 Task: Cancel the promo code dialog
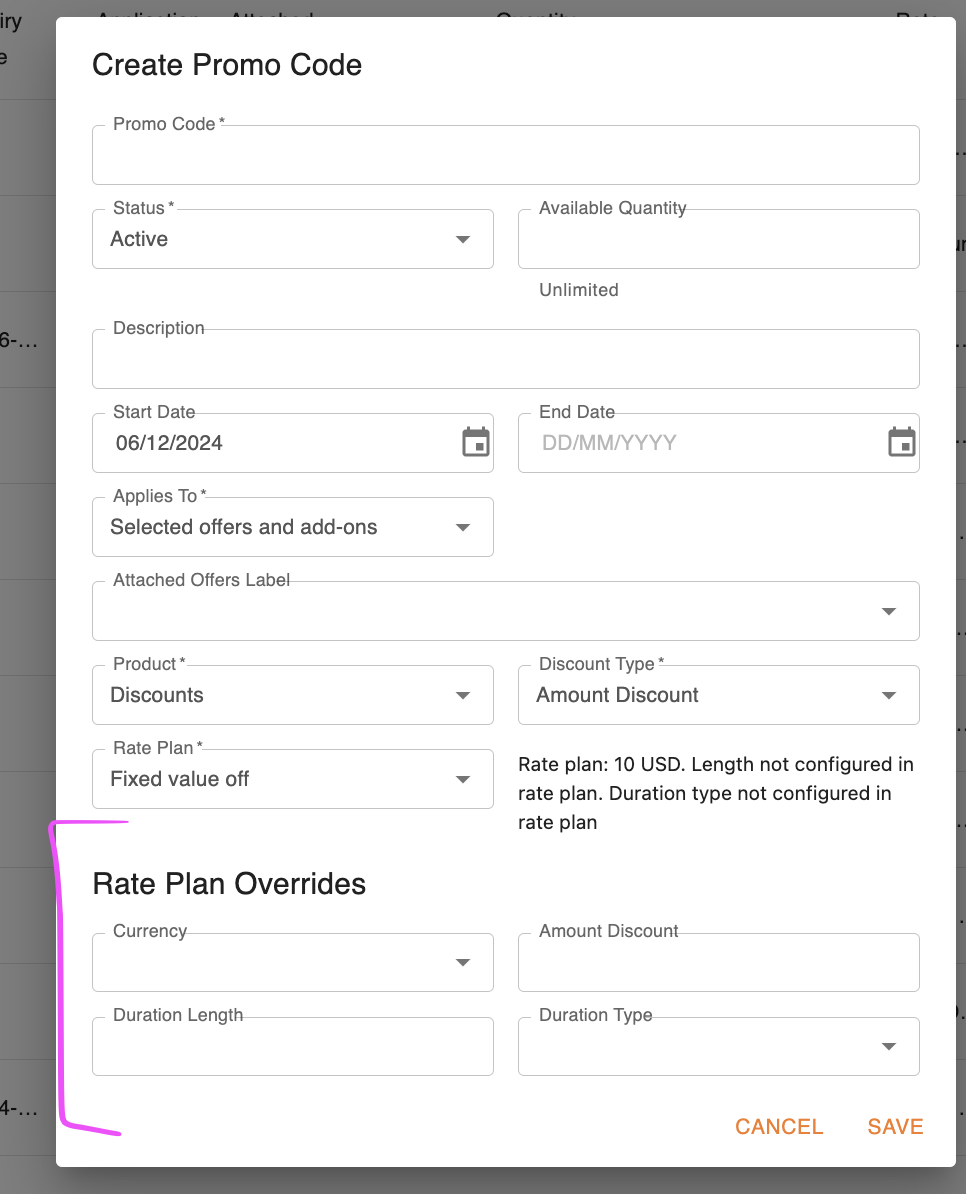coord(779,1126)
